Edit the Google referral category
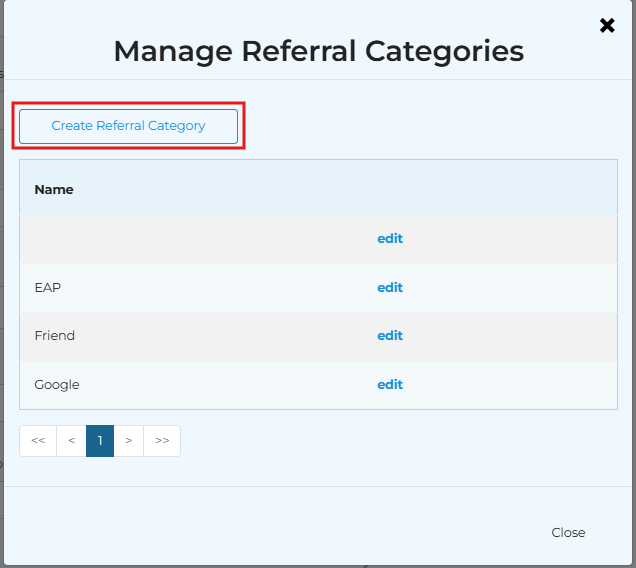This screenshot has width=636, height=568. tap(390, 385)
